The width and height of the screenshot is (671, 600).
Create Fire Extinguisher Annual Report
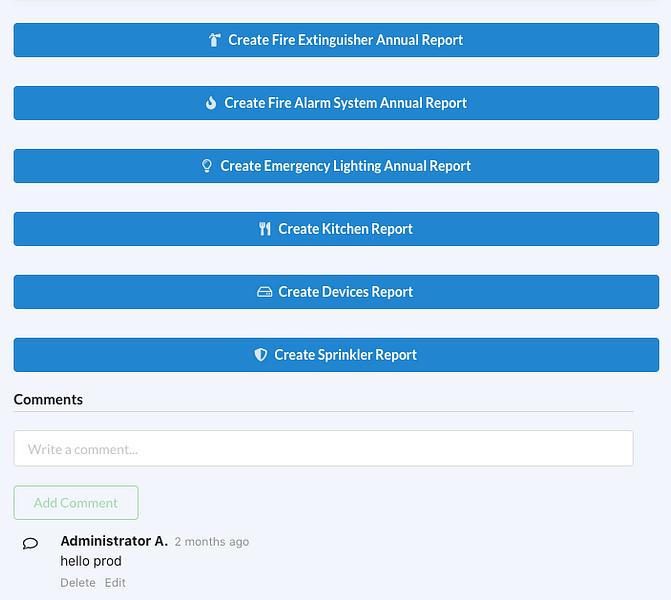click(x=336, y=40)
